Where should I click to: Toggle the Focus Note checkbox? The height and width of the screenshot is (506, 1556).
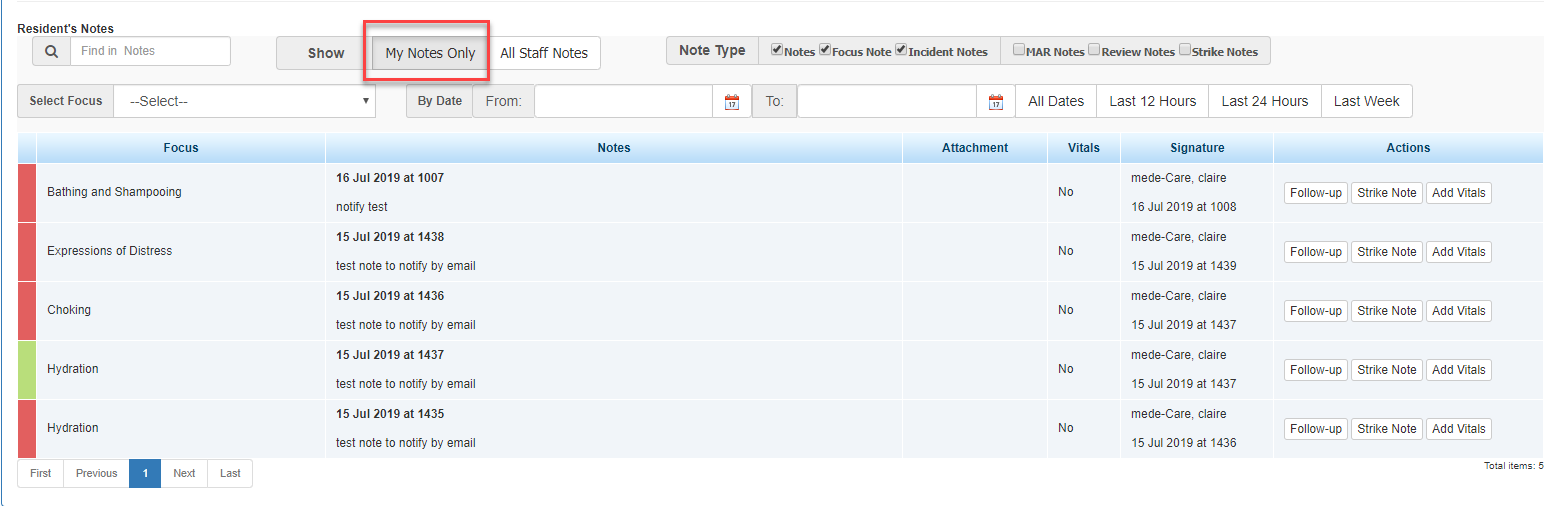[825, 50]
